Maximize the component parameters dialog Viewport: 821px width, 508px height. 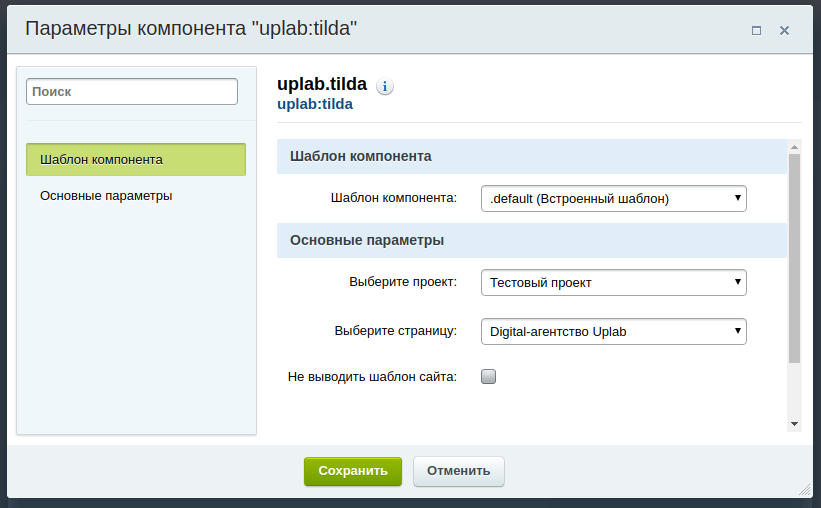(756, 30)
